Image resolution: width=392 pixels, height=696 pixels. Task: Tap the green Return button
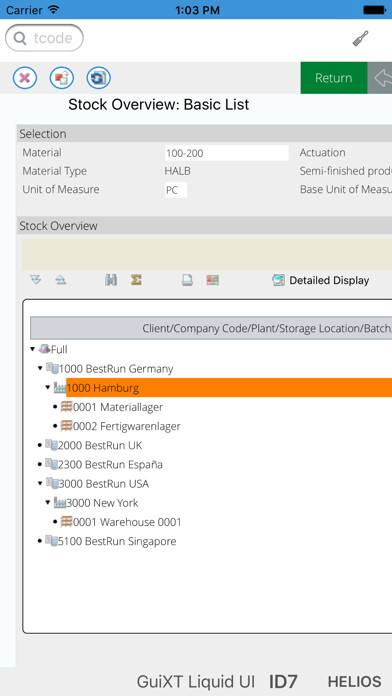334,78
